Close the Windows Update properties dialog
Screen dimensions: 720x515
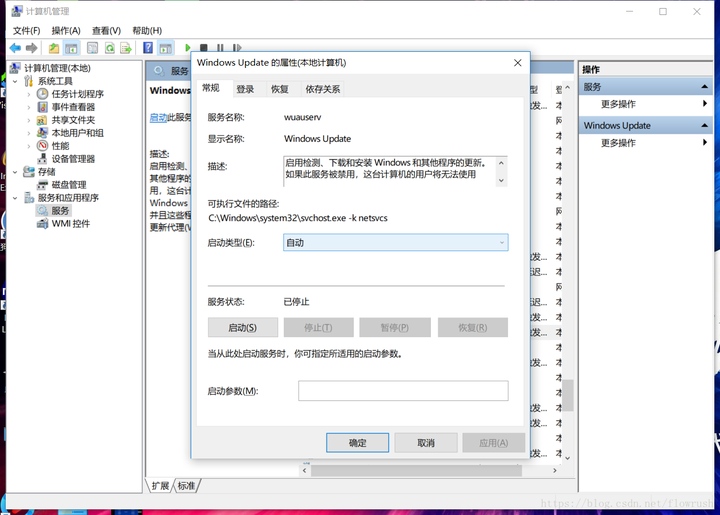click(518, 63)
